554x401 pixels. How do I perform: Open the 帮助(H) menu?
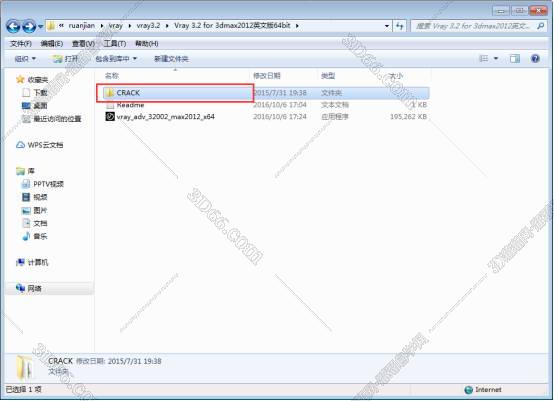pos(146,43)
